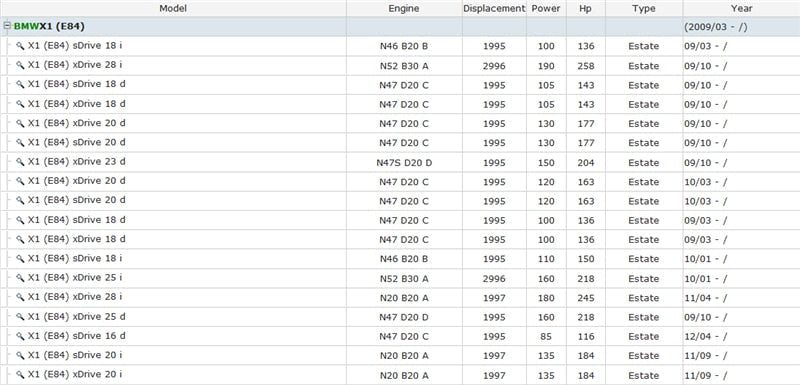Click magnifier icon for xDrive 28 i N52 row
This screenshot has height=385, width=800.
click(x=20, y=65)
